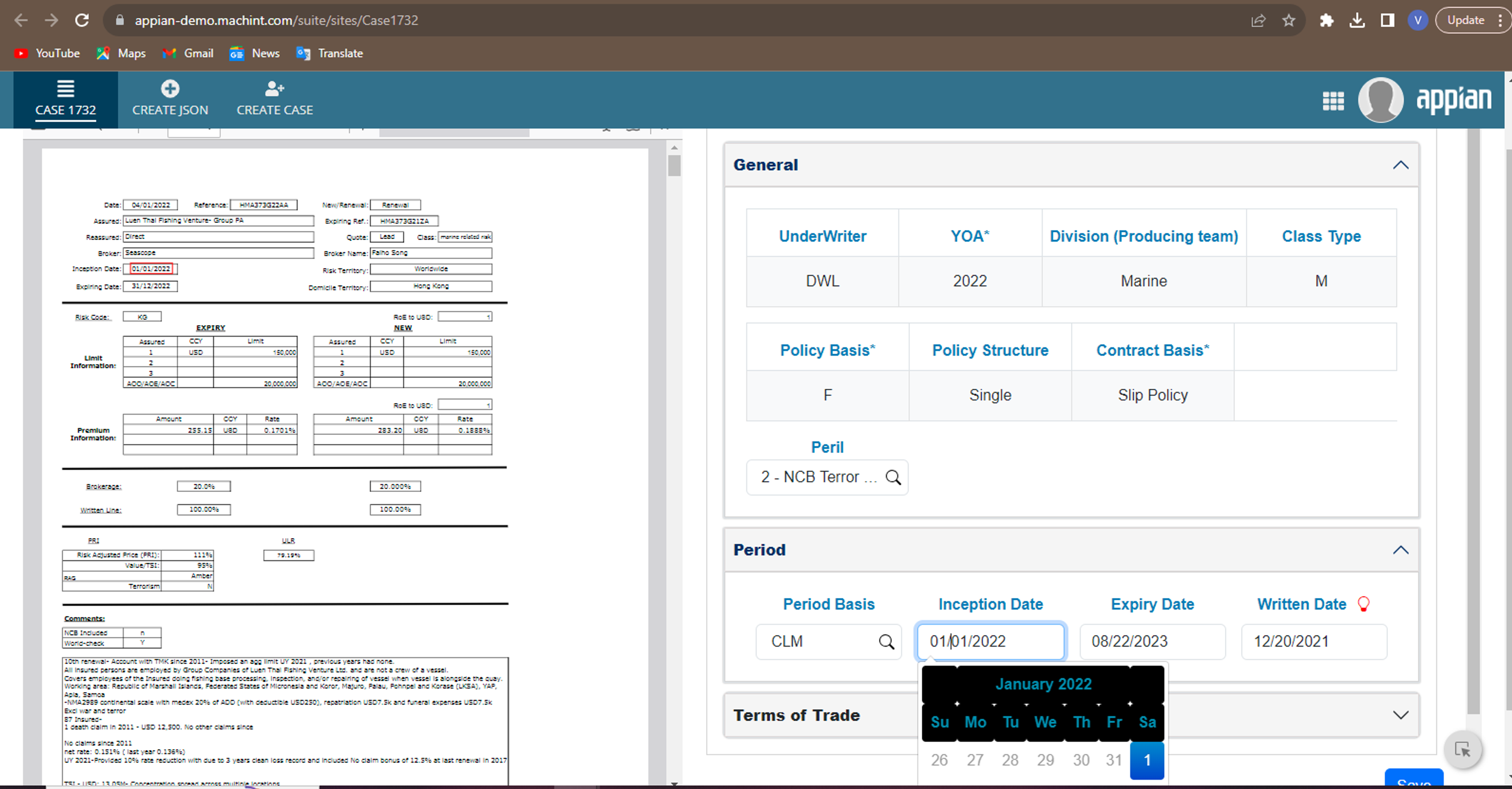Click the red lightbulb beside Written Date

1364,604
